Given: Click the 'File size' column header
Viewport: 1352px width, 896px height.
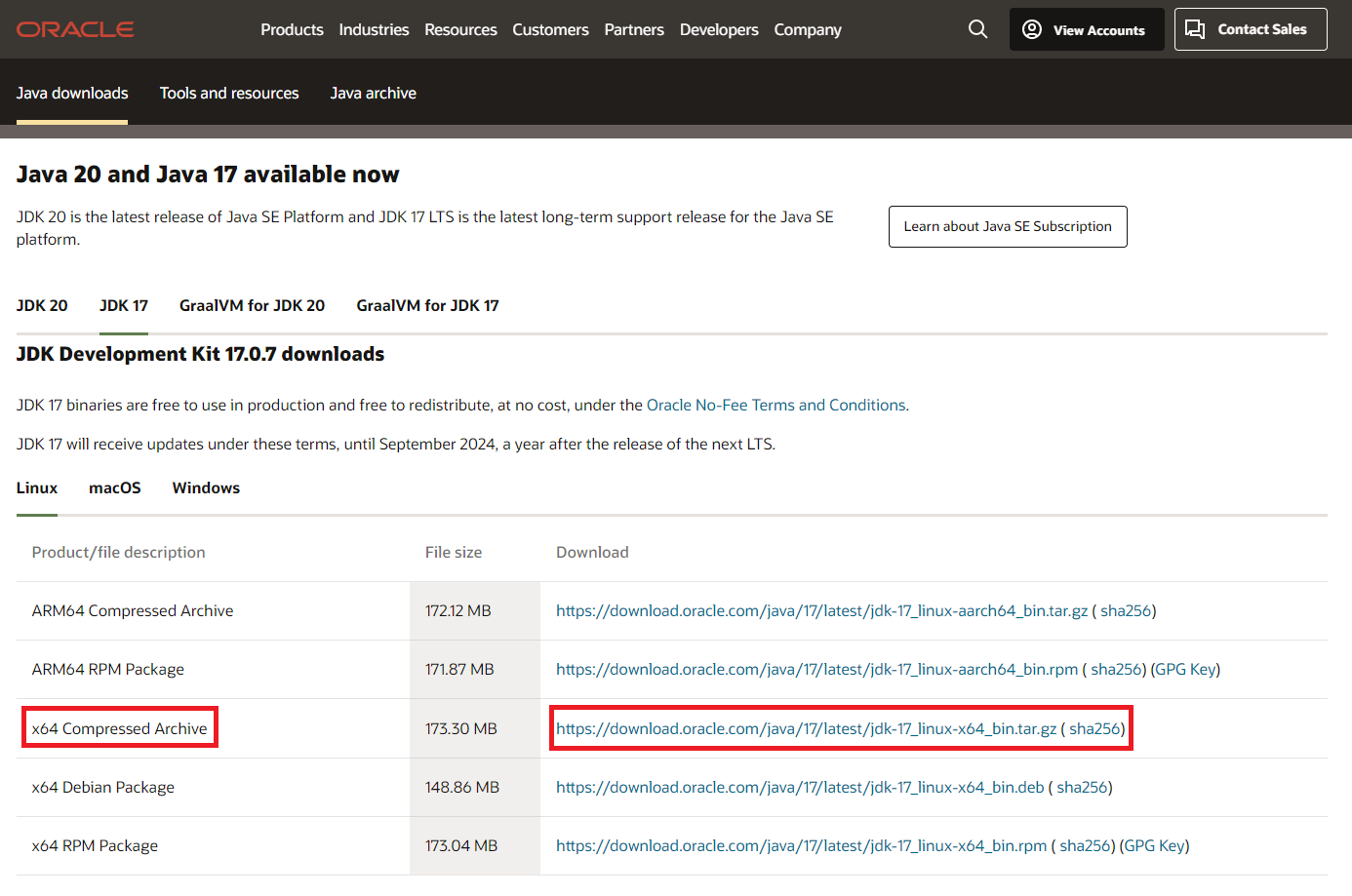Looking at the screenshot, I should point(453,552).
